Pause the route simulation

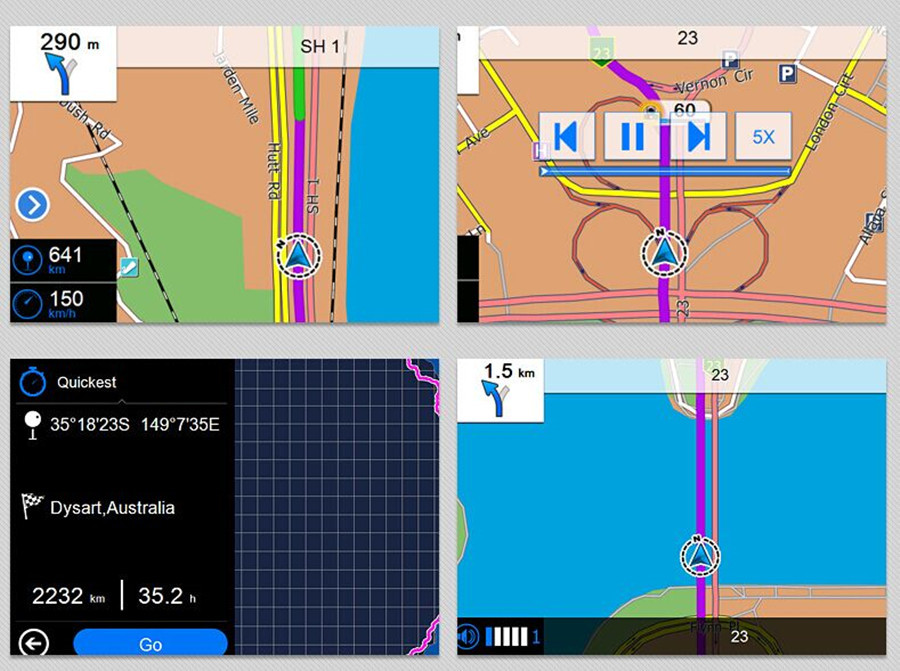click(x=632, y=136)
